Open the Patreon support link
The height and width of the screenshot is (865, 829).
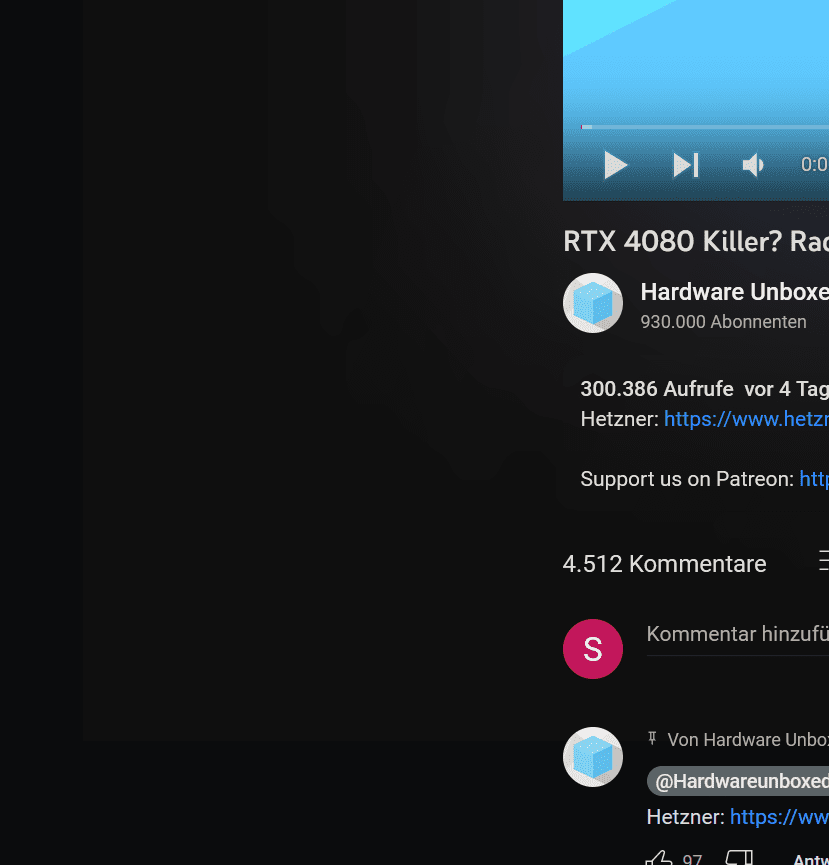[x=814, y=479]
